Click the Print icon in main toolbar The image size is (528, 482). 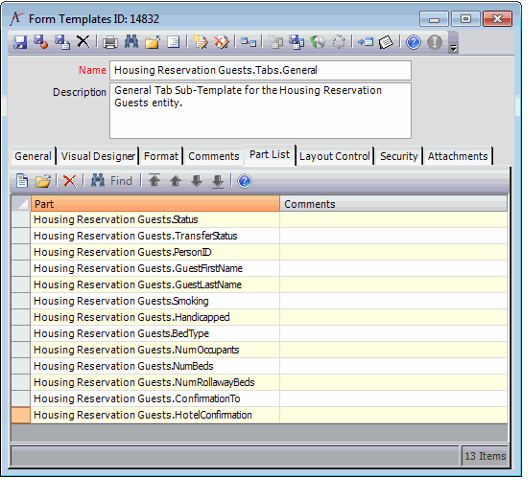(x=110, y=42)
